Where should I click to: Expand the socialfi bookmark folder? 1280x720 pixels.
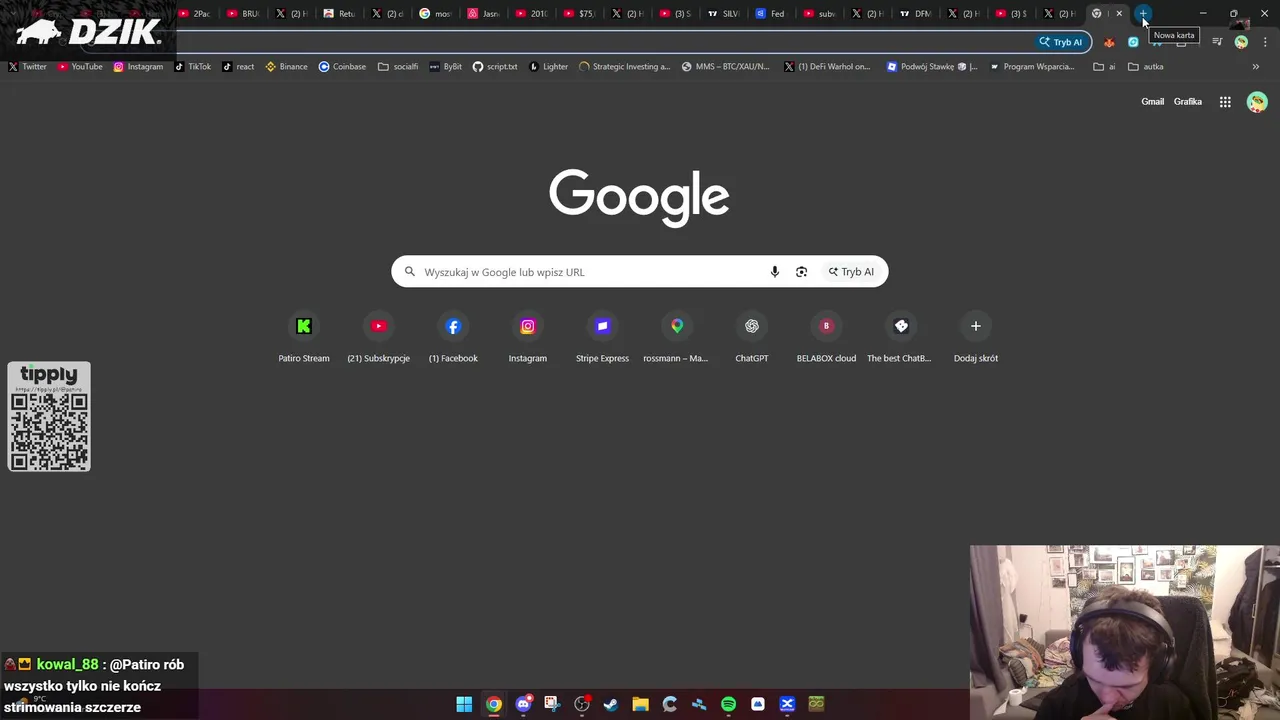(398, 67)
